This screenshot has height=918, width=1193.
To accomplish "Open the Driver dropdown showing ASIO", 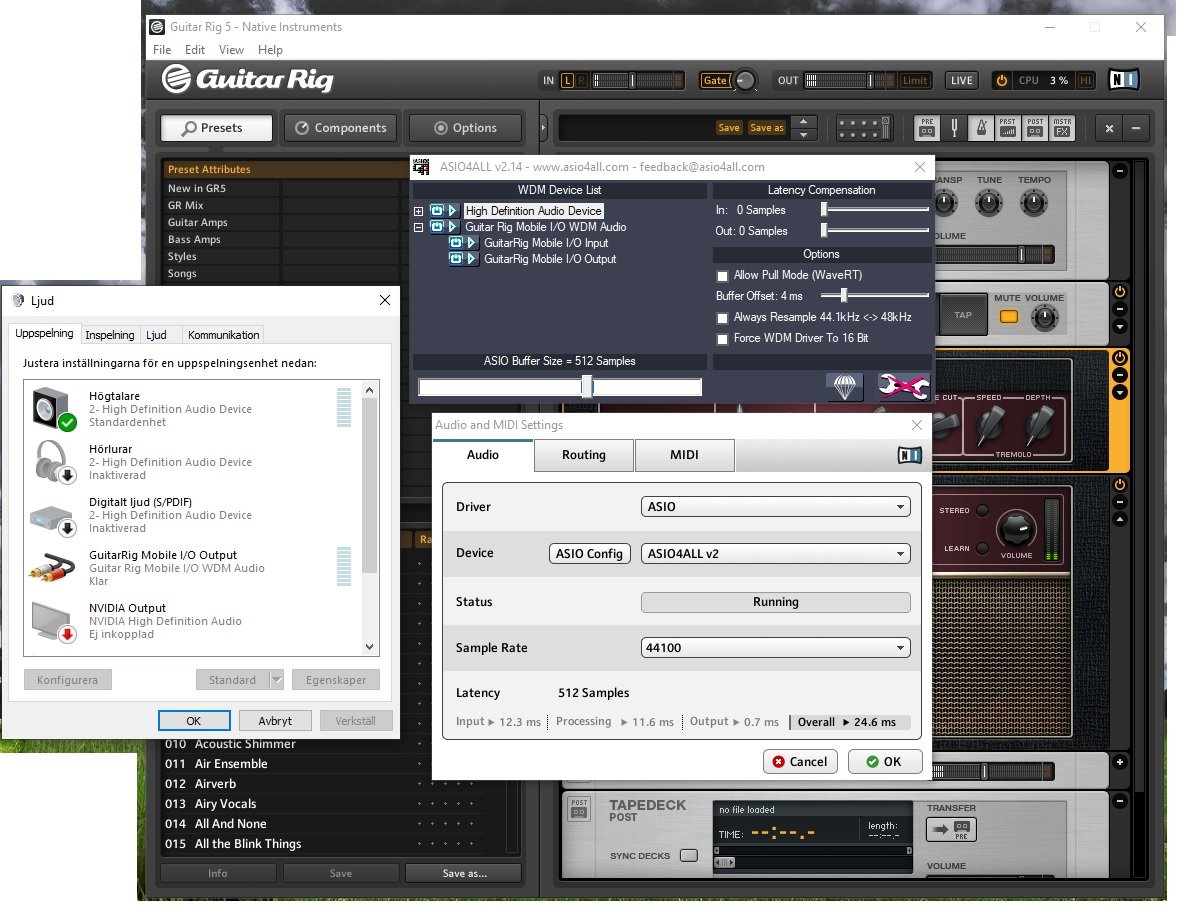I will (775, 507).
